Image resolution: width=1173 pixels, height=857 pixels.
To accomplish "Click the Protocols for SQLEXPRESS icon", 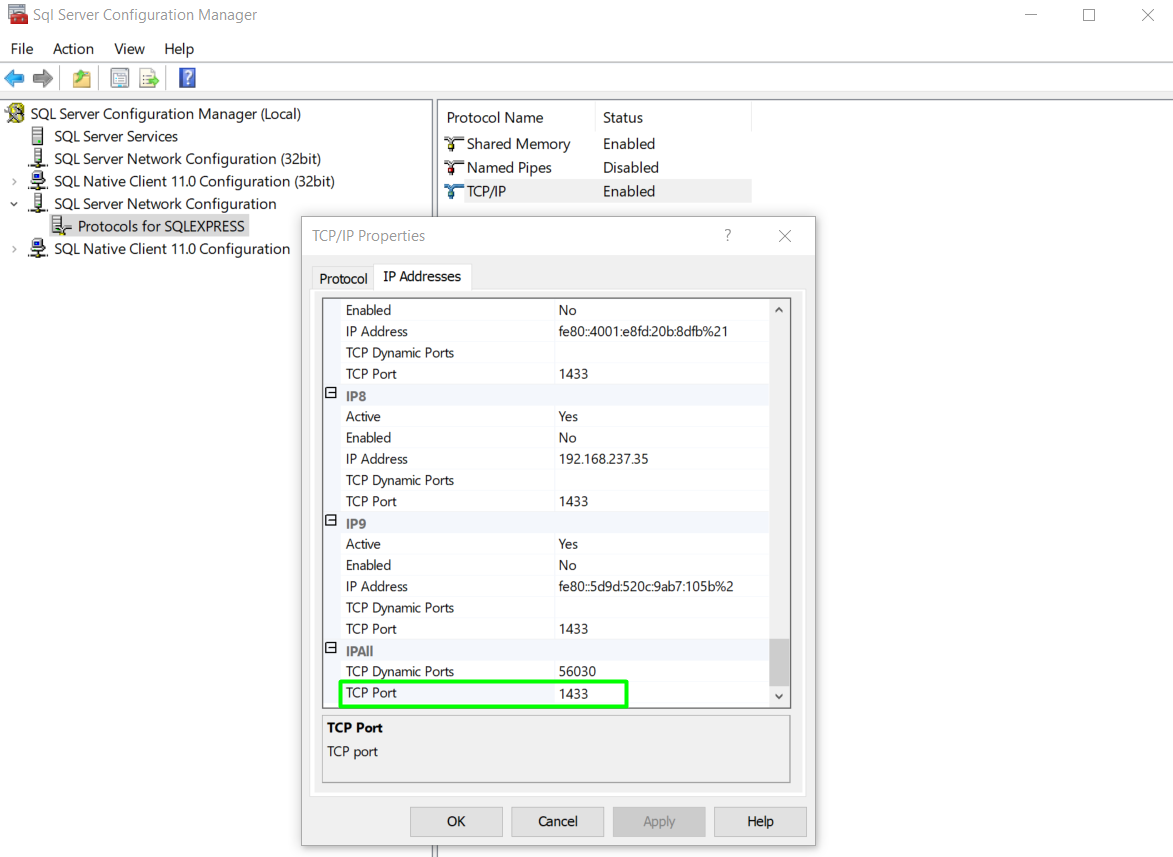I will pos(61,226).
